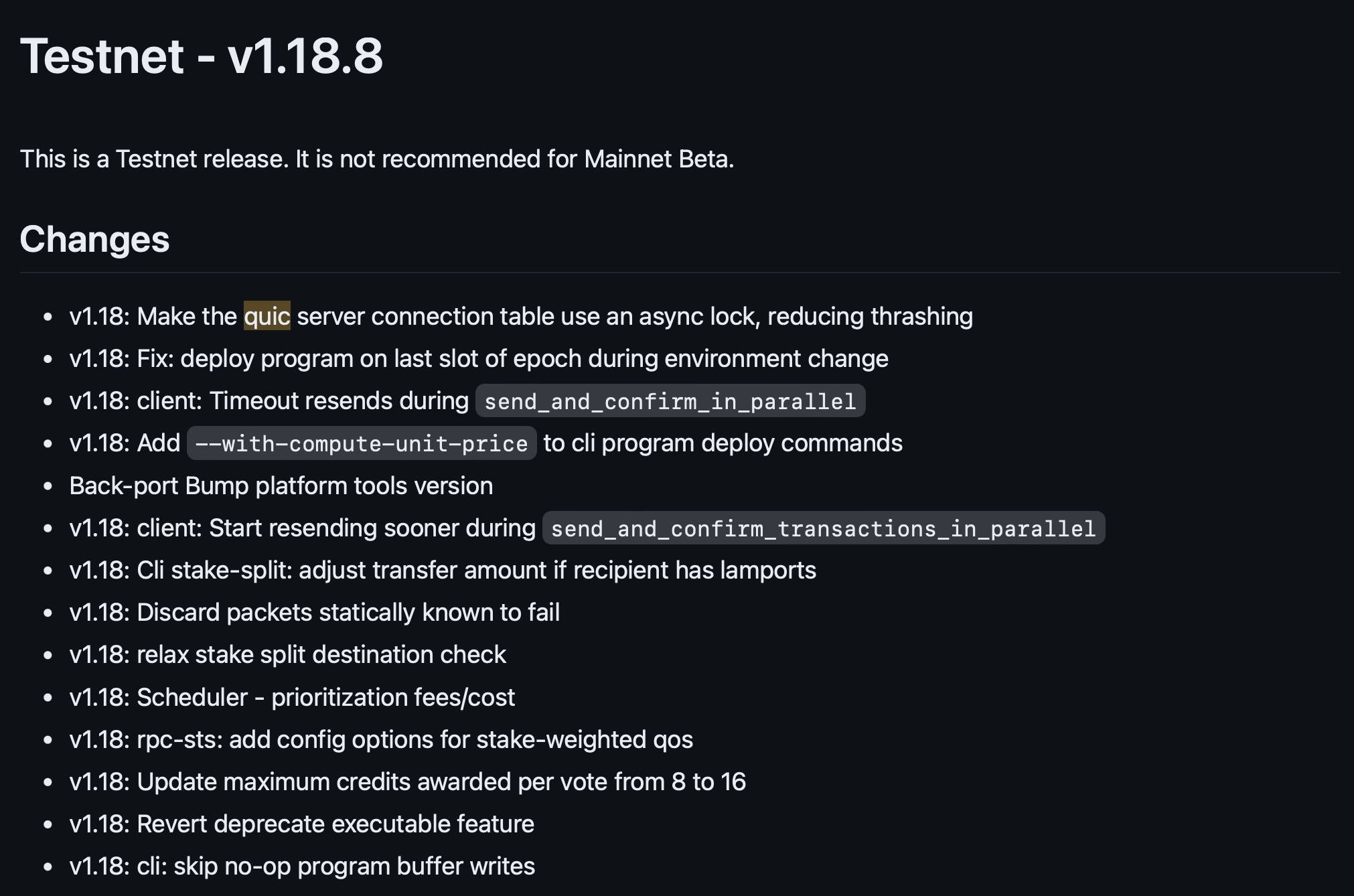This screenshot has width=1354, height=896.
Task: Click 'to cli program deploy commands' text
Action: point(723,443)
